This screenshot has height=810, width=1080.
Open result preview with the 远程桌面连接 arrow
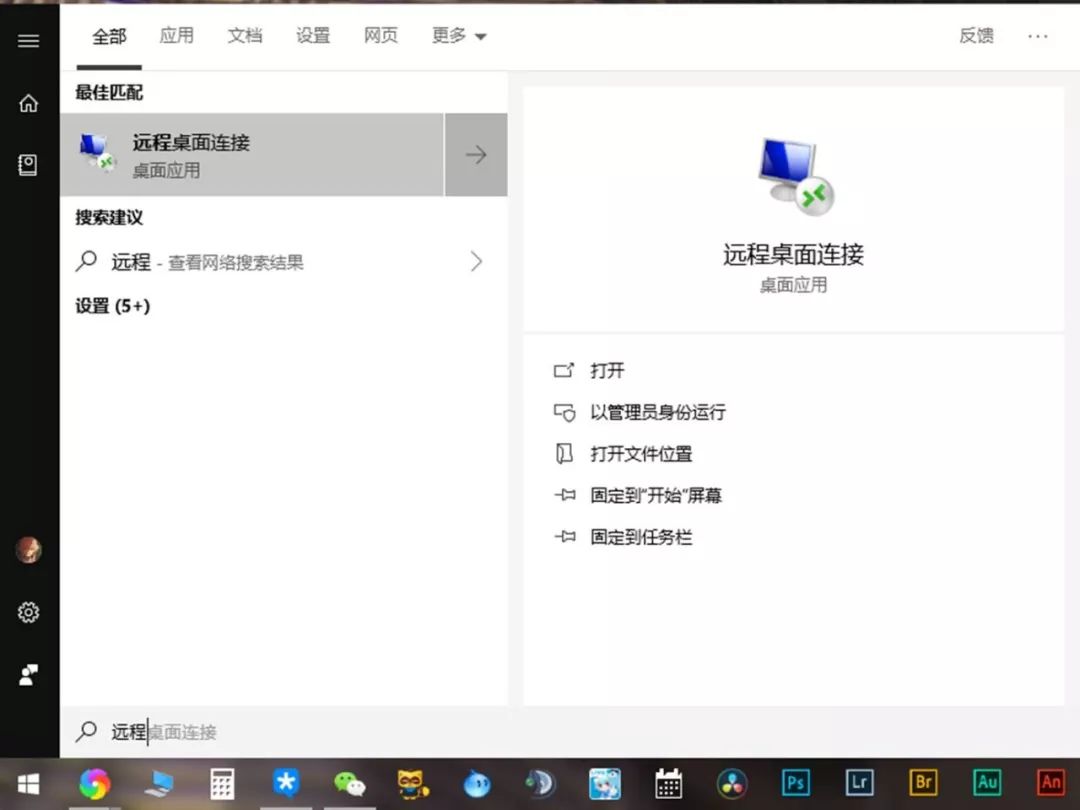tap(477, 155)
